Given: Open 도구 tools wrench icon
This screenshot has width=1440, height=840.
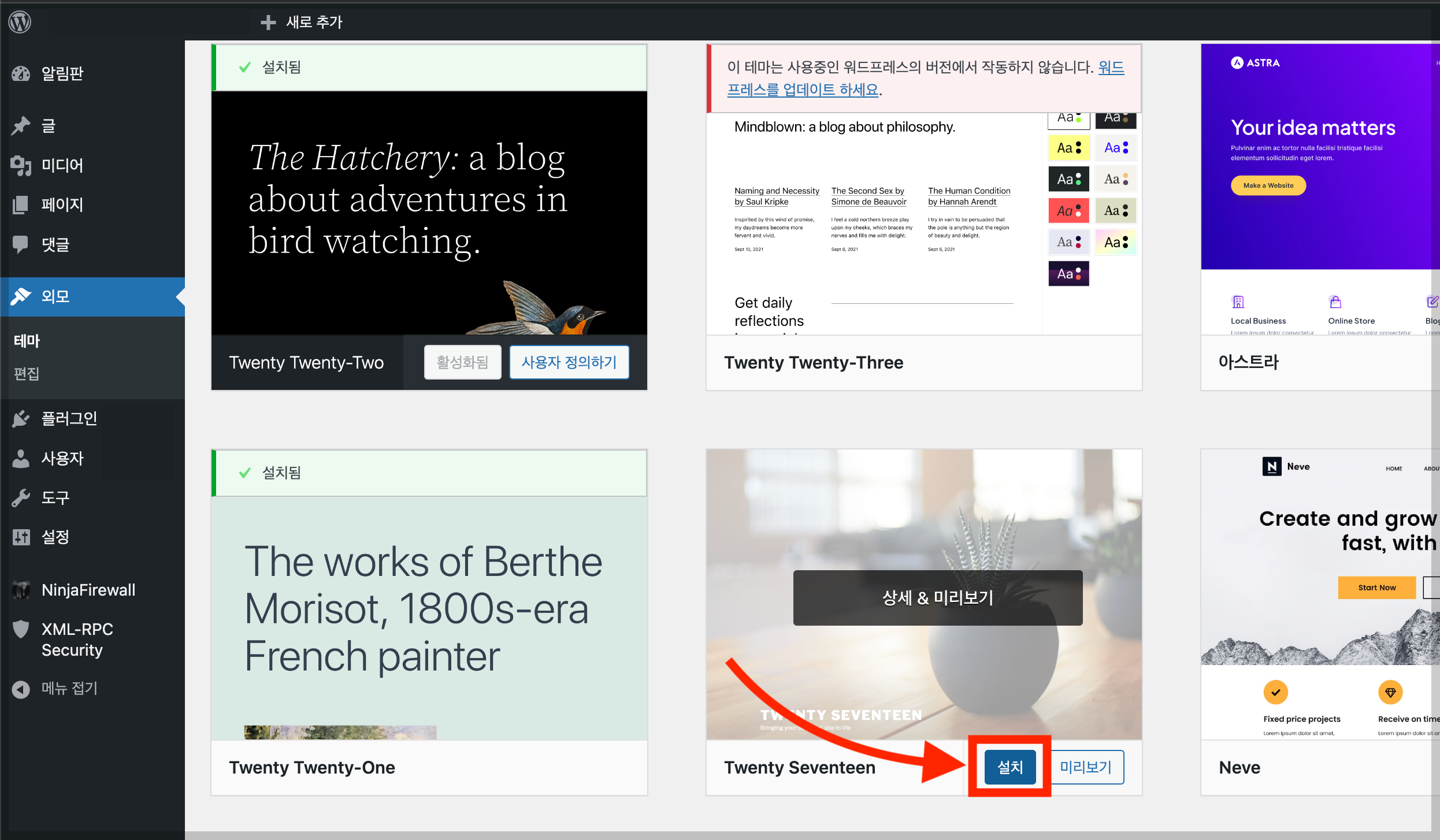Looking at the screenshot, I should coord(21,497).
